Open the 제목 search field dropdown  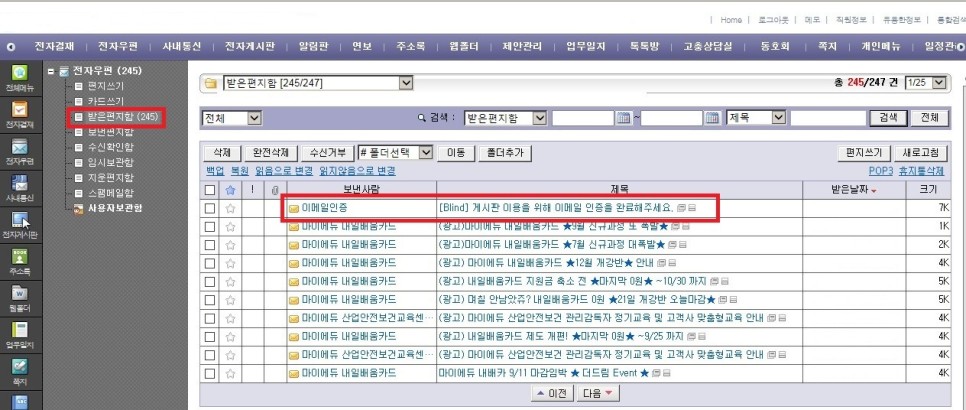click(x=757, y=118)
